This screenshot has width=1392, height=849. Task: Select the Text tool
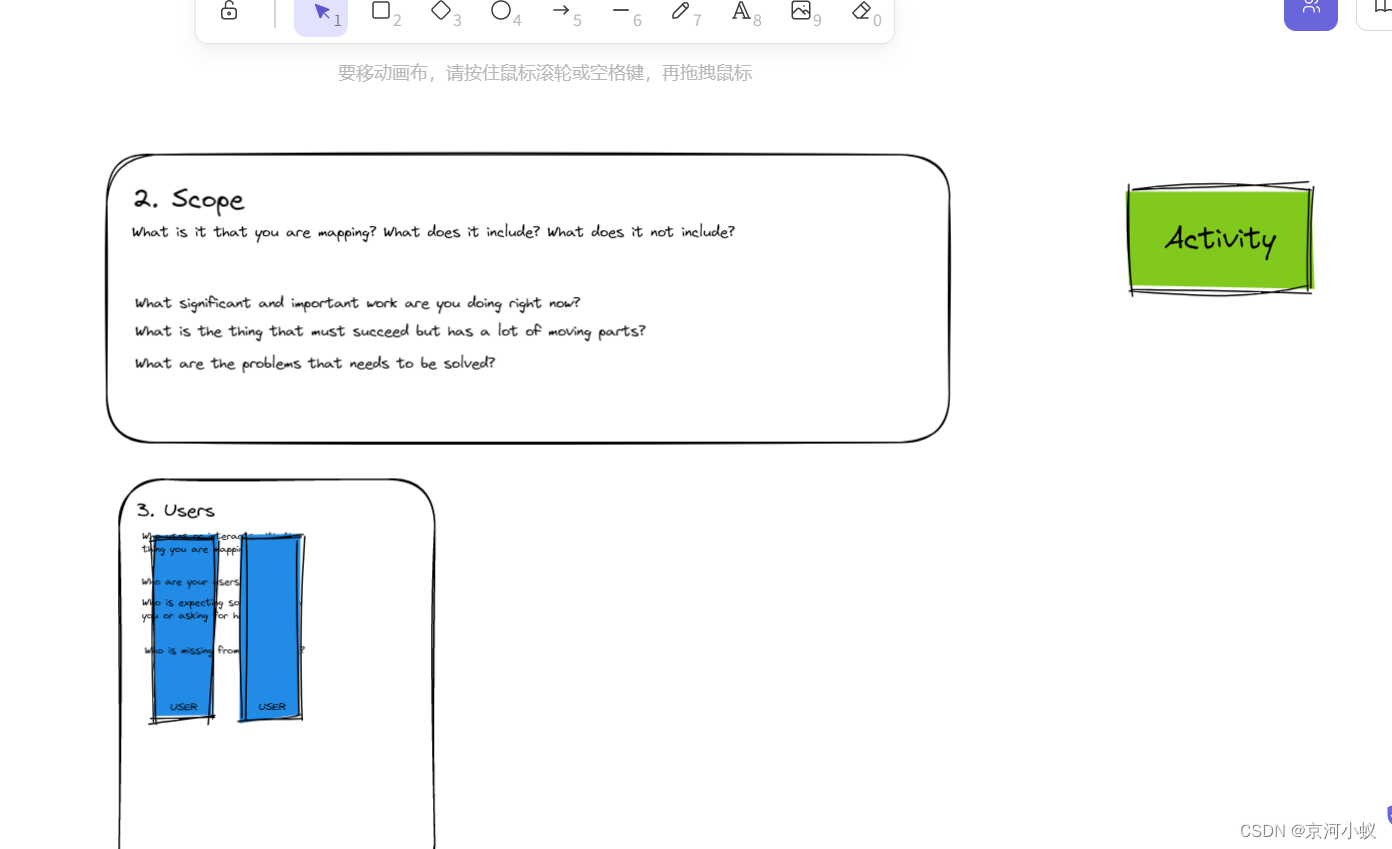(x=741, y=11)
